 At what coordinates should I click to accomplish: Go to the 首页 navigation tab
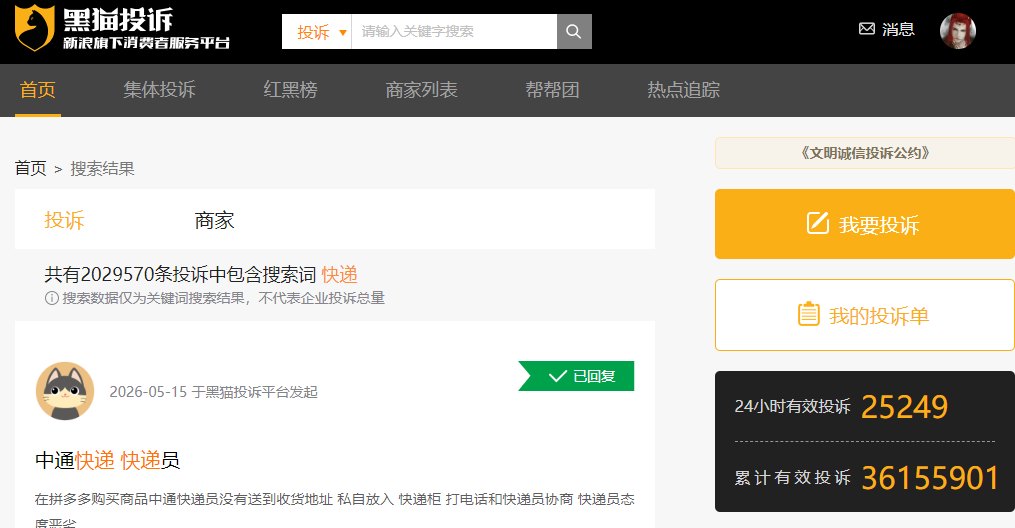(38, 90)
